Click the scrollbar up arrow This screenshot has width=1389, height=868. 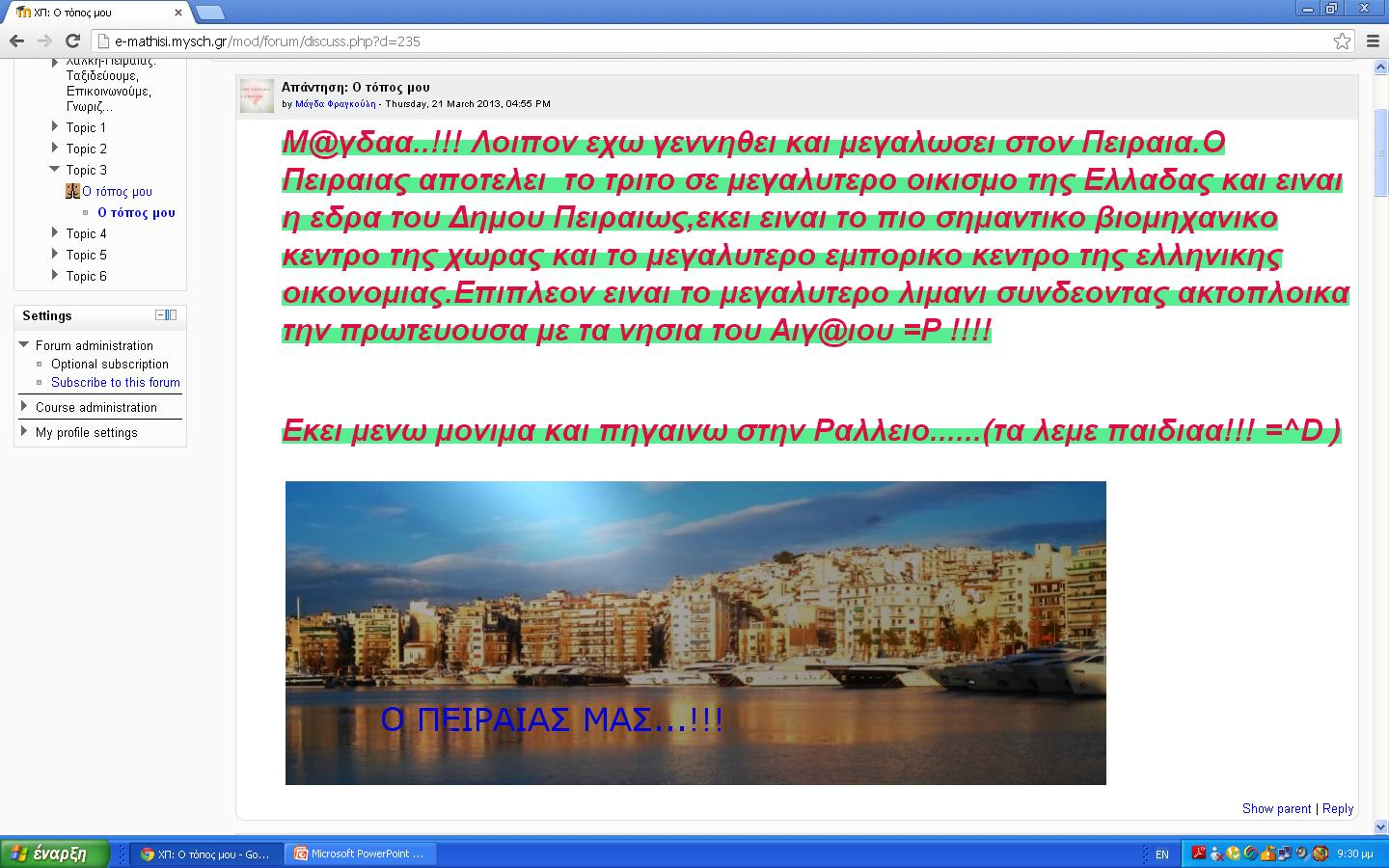(1380, 66)
